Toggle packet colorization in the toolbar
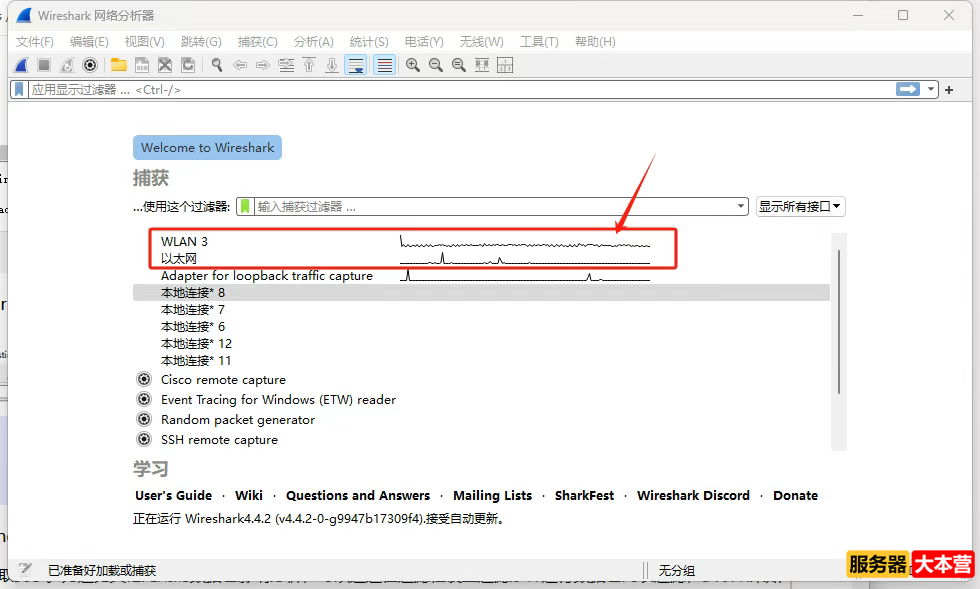Screen dimensions: 980x589 [384, 65]
